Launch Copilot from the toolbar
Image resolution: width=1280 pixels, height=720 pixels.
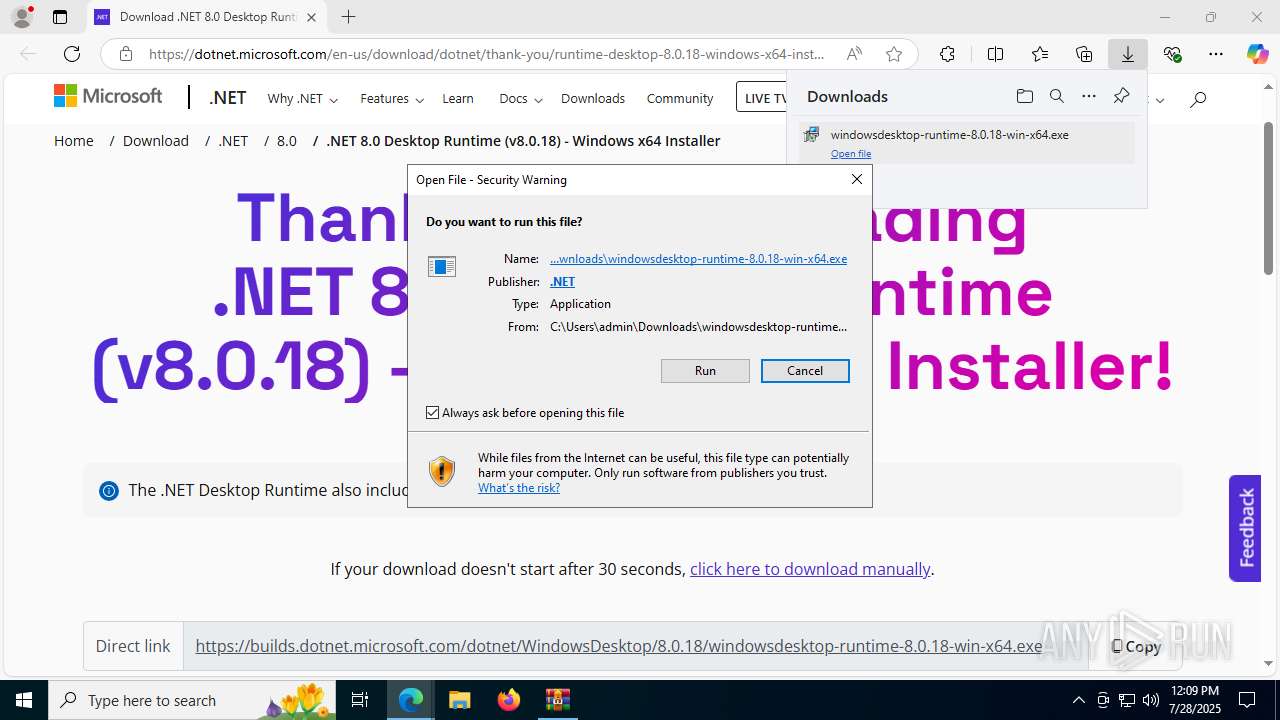coord(1257,54)
